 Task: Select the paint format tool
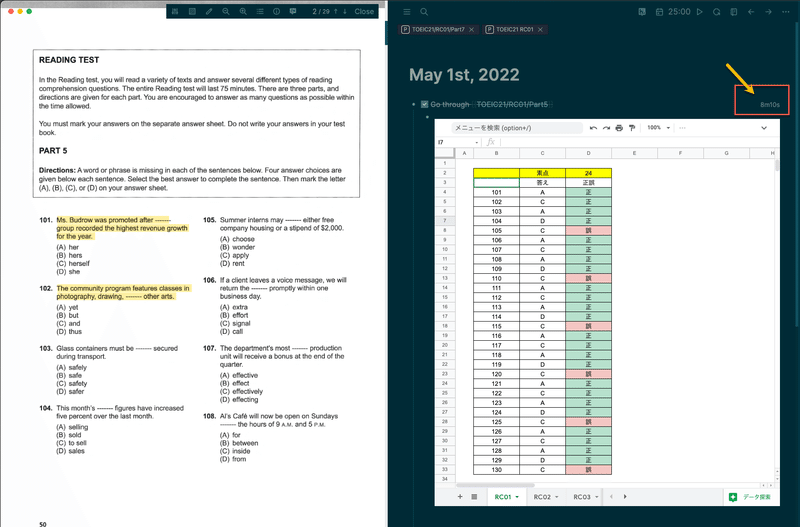(x=632, y=128)
